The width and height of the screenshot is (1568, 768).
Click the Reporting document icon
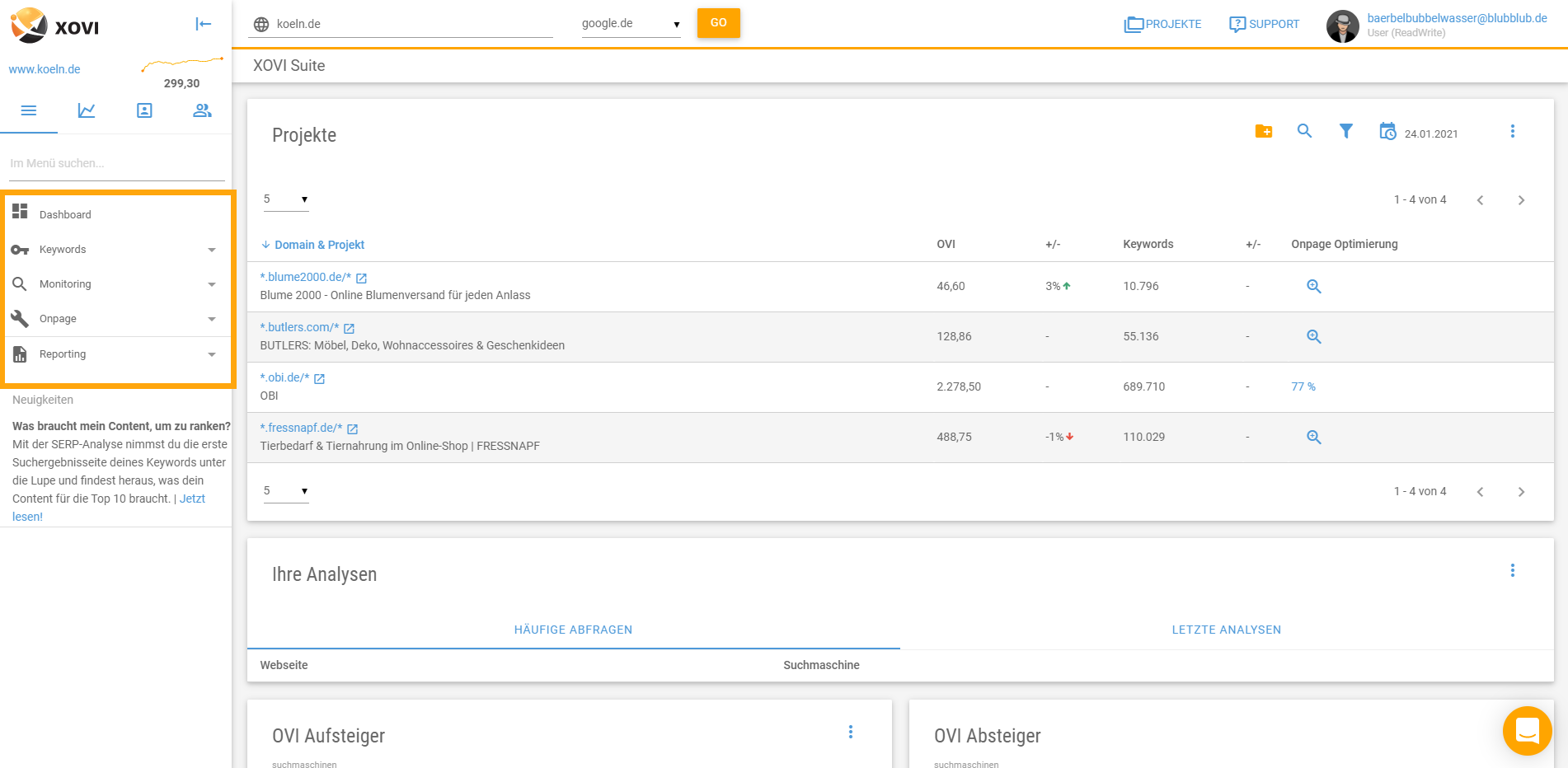(20, 354)
